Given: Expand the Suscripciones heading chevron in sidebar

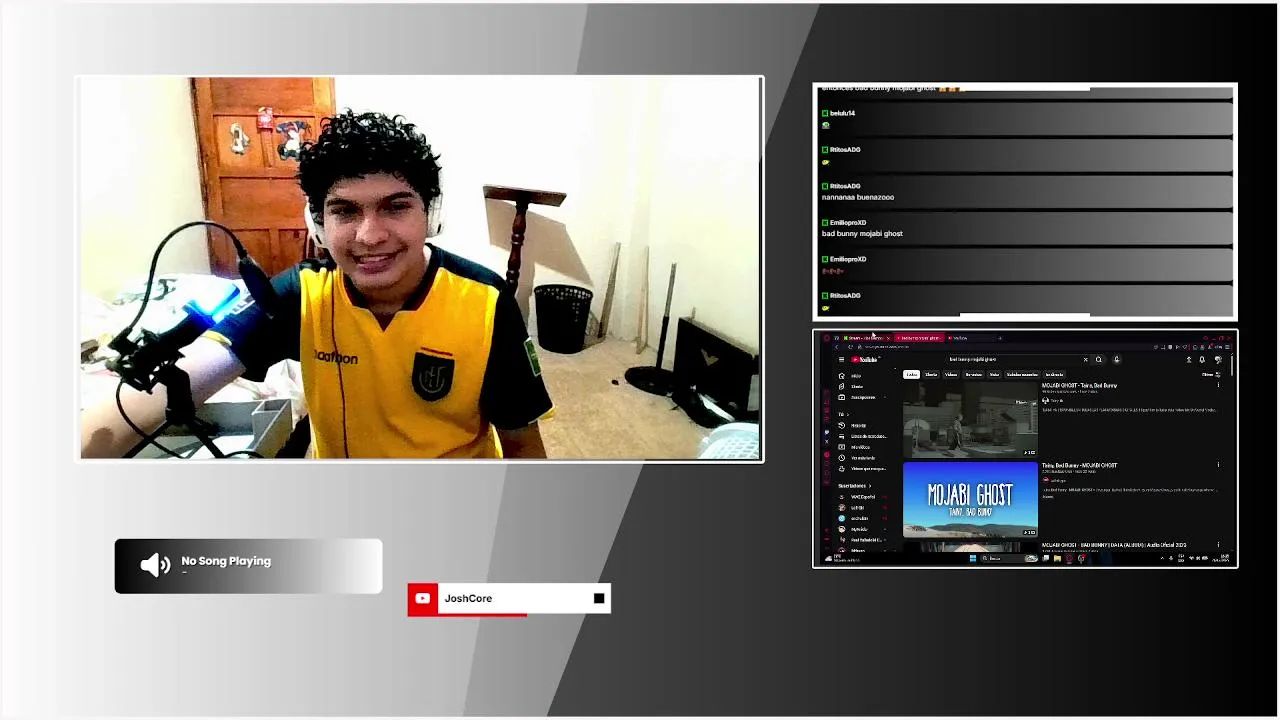Looking at the screenshot, I should pyautogui.click(x=870, y=486).
